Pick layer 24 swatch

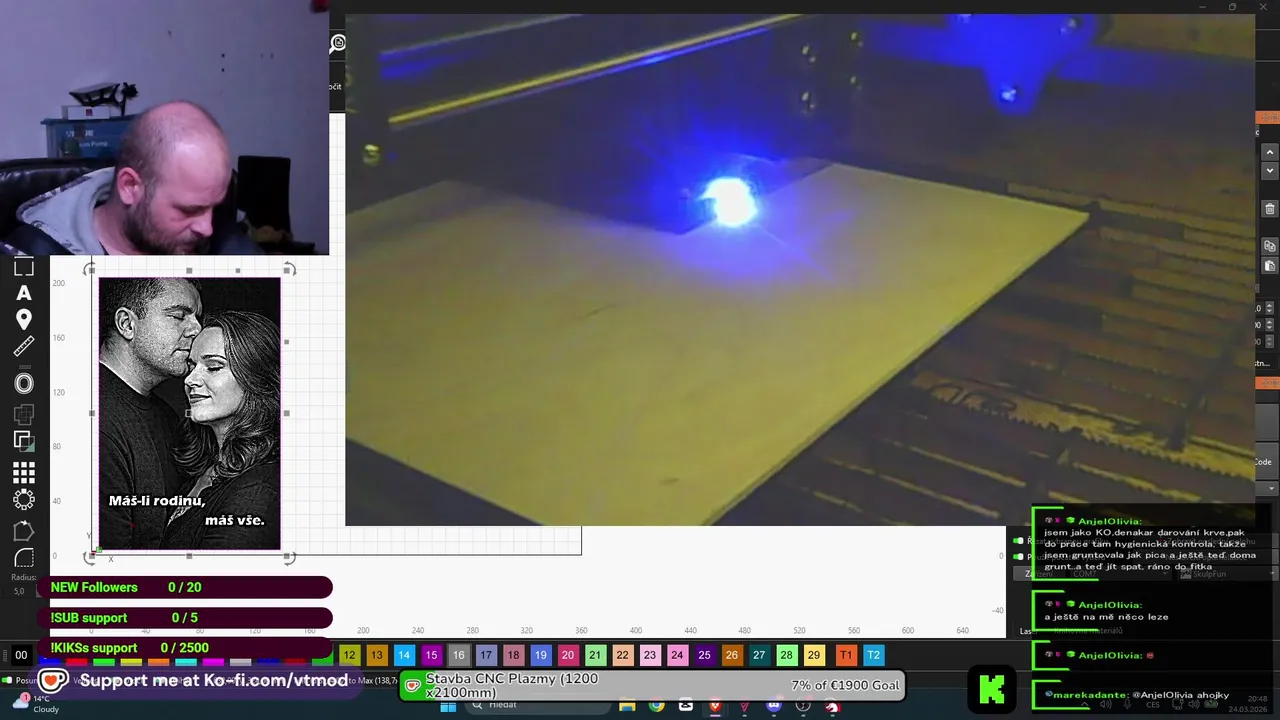pyautogui.click(x=677, y=655)
